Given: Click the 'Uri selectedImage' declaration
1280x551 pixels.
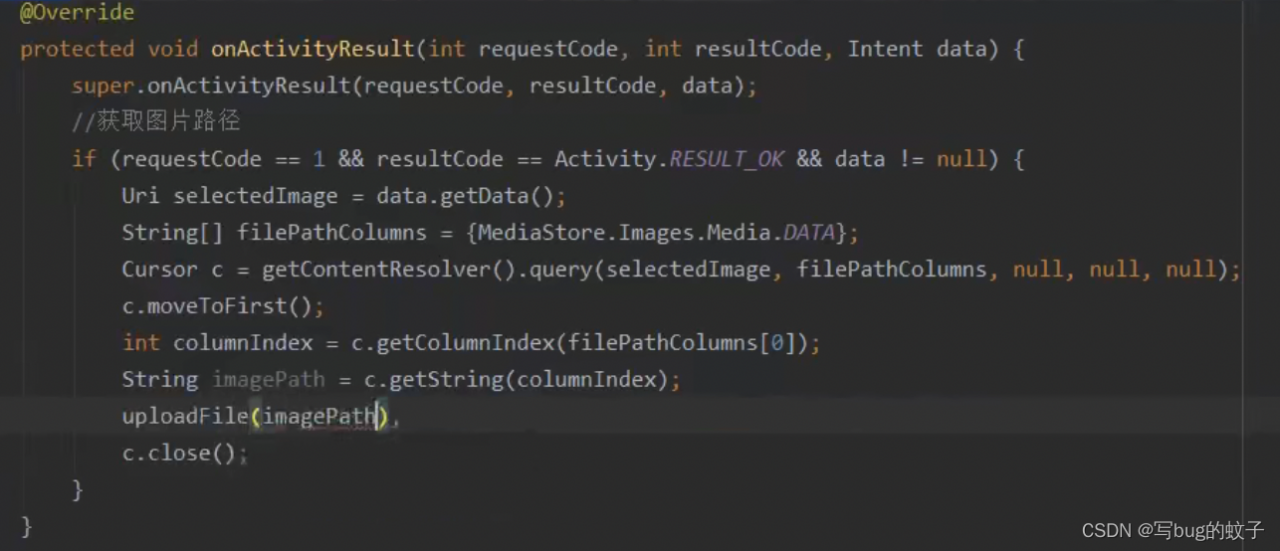Looking at the screenshot, I should [x=230, y=196].
